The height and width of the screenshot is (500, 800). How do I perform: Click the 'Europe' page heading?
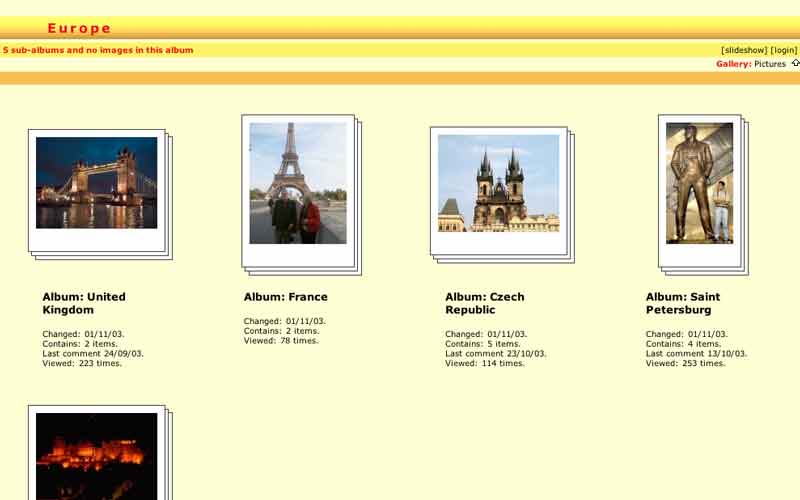coord(79,28)
